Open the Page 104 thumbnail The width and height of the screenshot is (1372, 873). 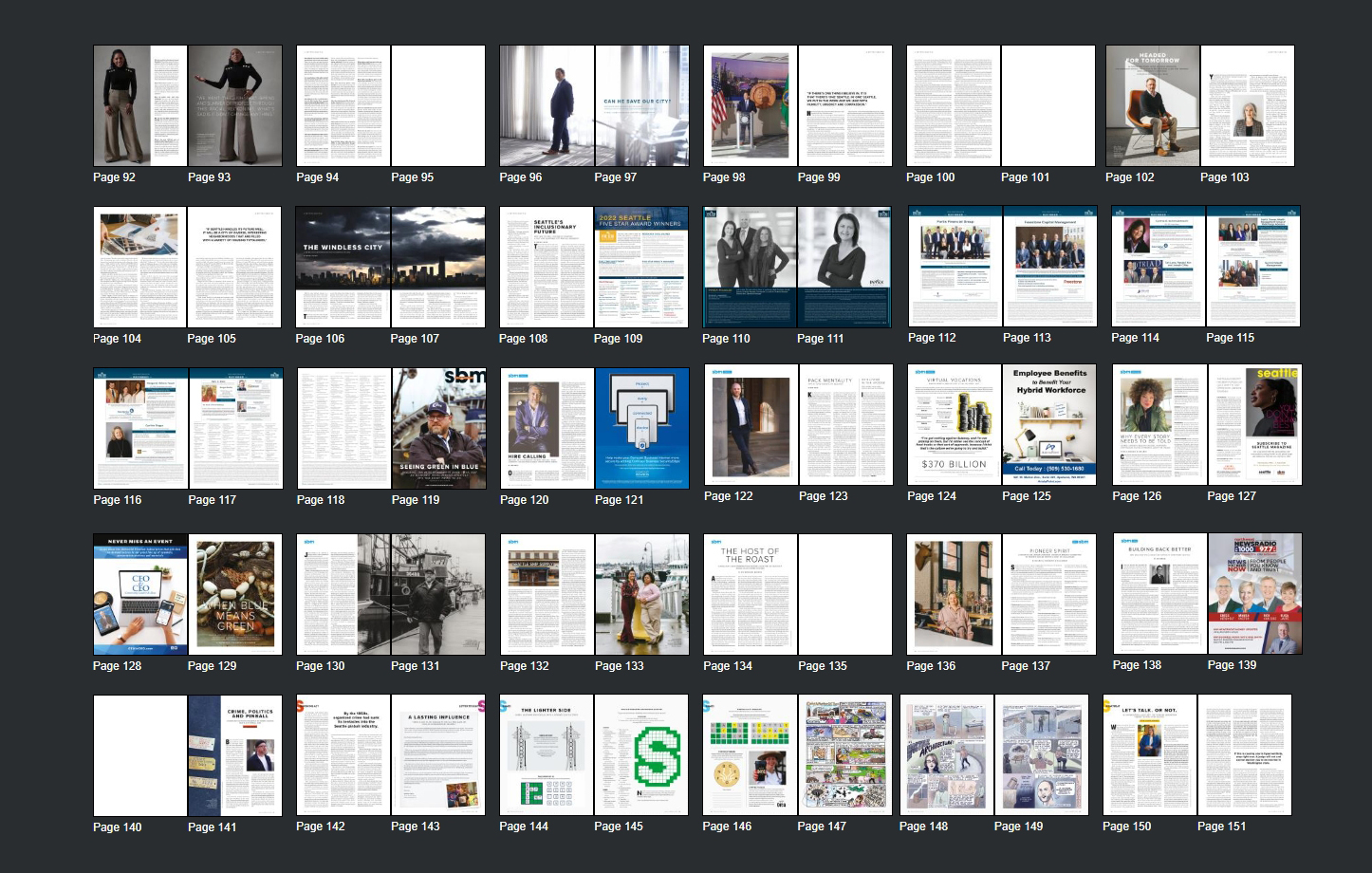tap(140, 268)
